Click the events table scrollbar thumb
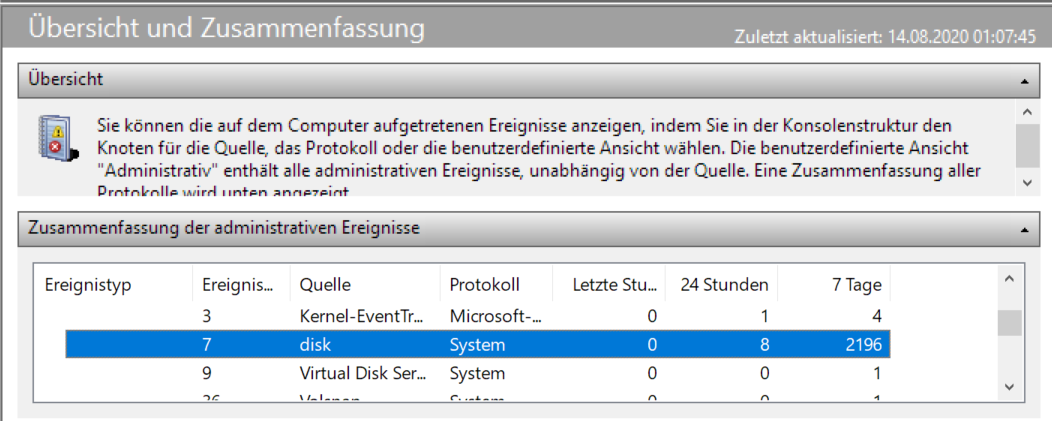Viewport: 1052px width, 421px height. (1010, 323)
